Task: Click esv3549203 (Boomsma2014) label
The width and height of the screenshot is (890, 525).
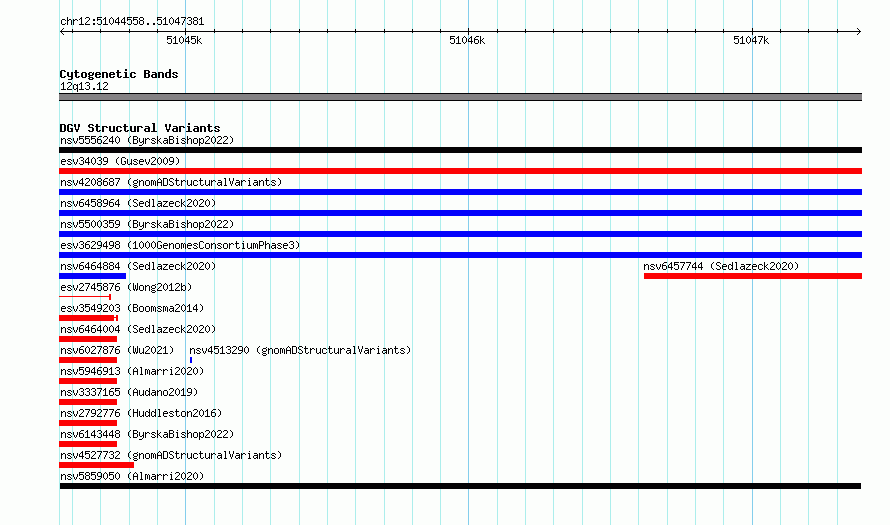Action: pyautogui.click(x=132, y=308)
